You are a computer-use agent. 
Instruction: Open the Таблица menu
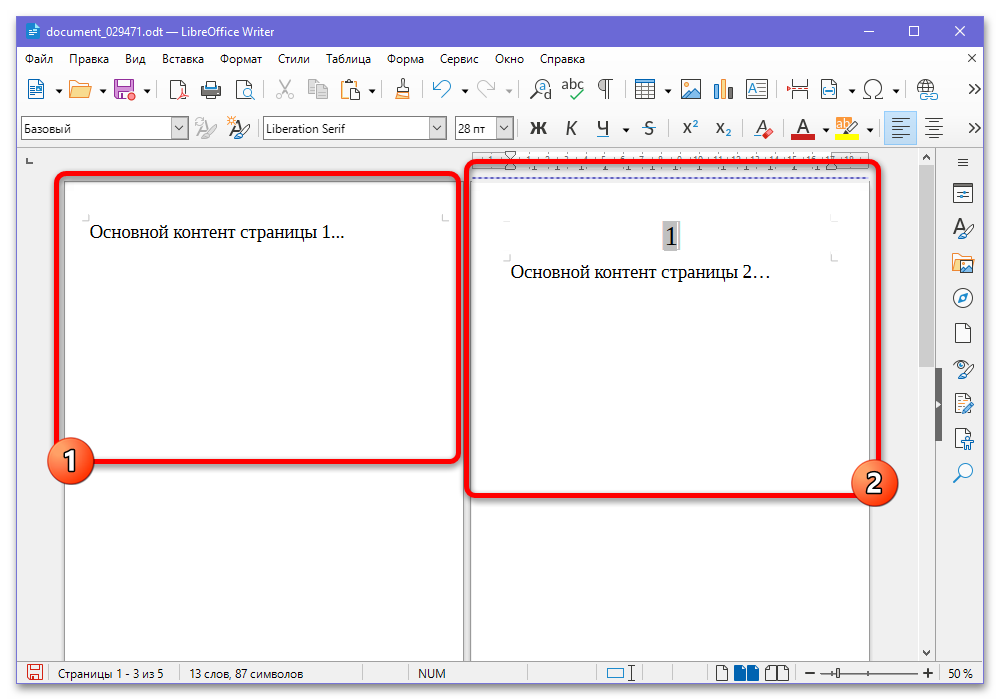tap(348, 59)
